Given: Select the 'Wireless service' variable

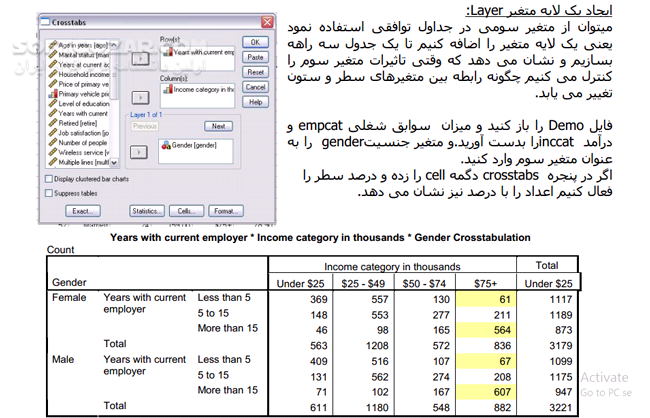Looking at the screenshot, I should (x=79, y=153).
